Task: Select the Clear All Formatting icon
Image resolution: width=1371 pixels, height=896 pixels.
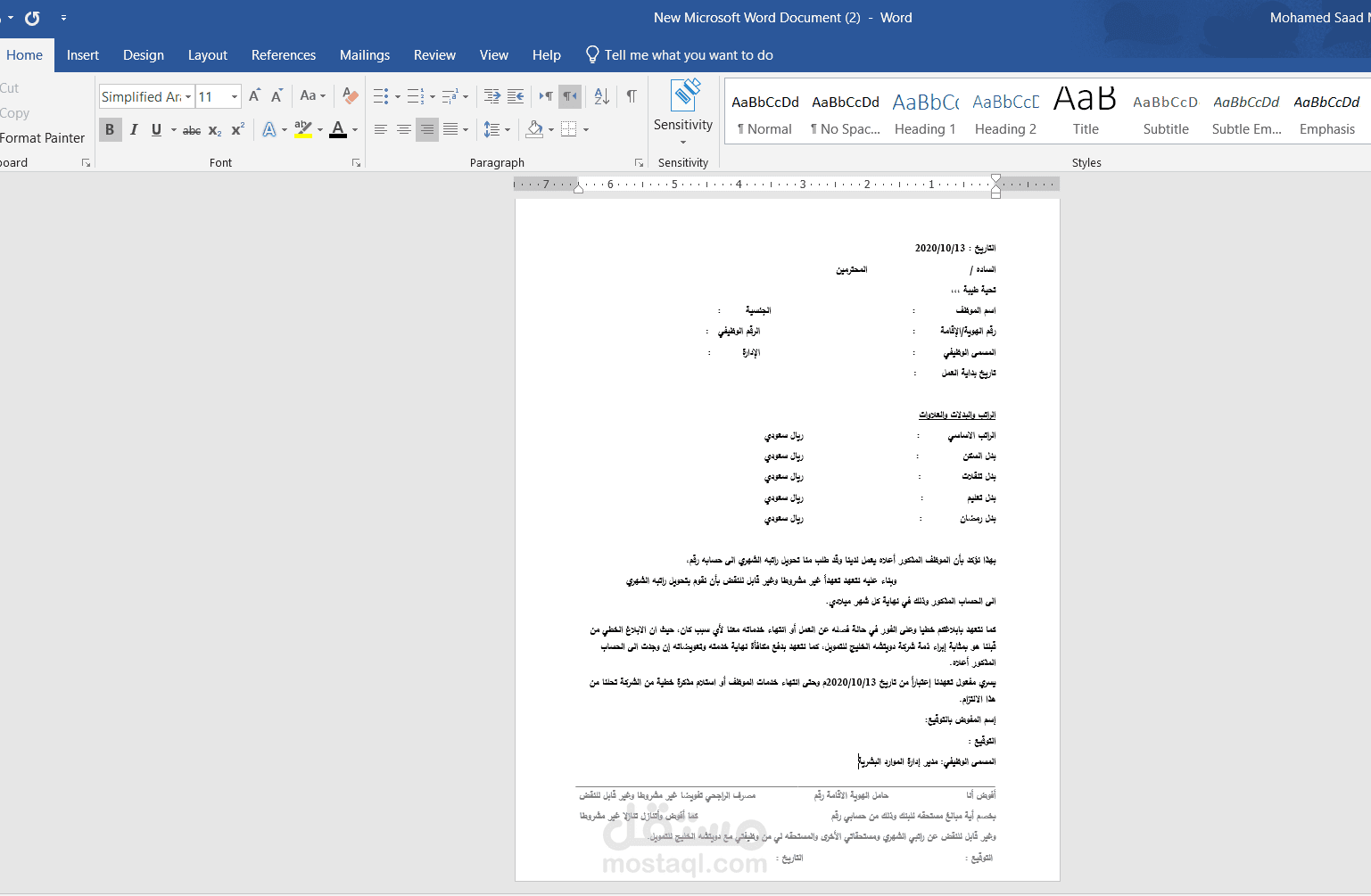Action: point(349,95)
